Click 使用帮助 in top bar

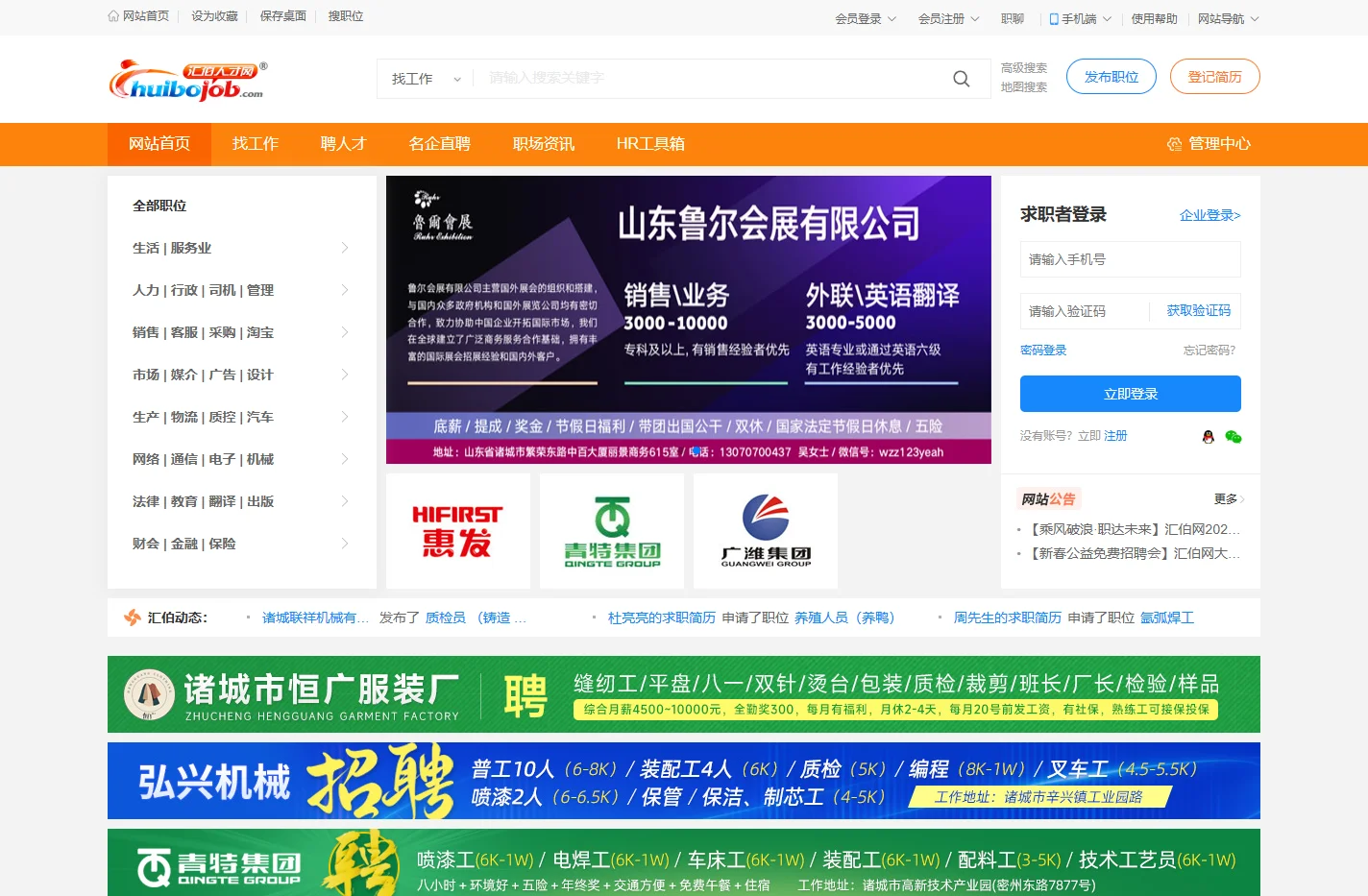[x=1154, y=18]
